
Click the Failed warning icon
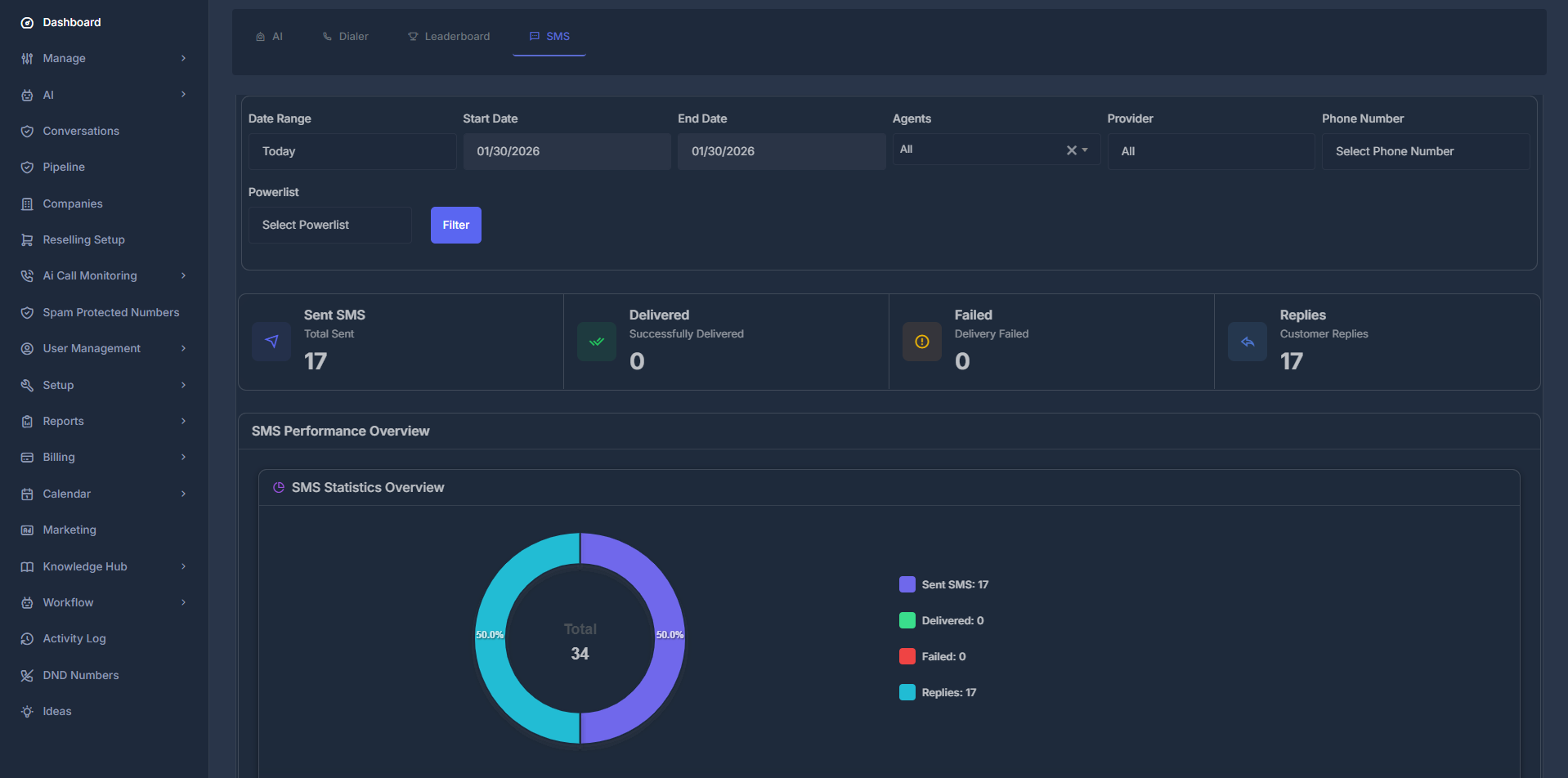coord(922,342)
